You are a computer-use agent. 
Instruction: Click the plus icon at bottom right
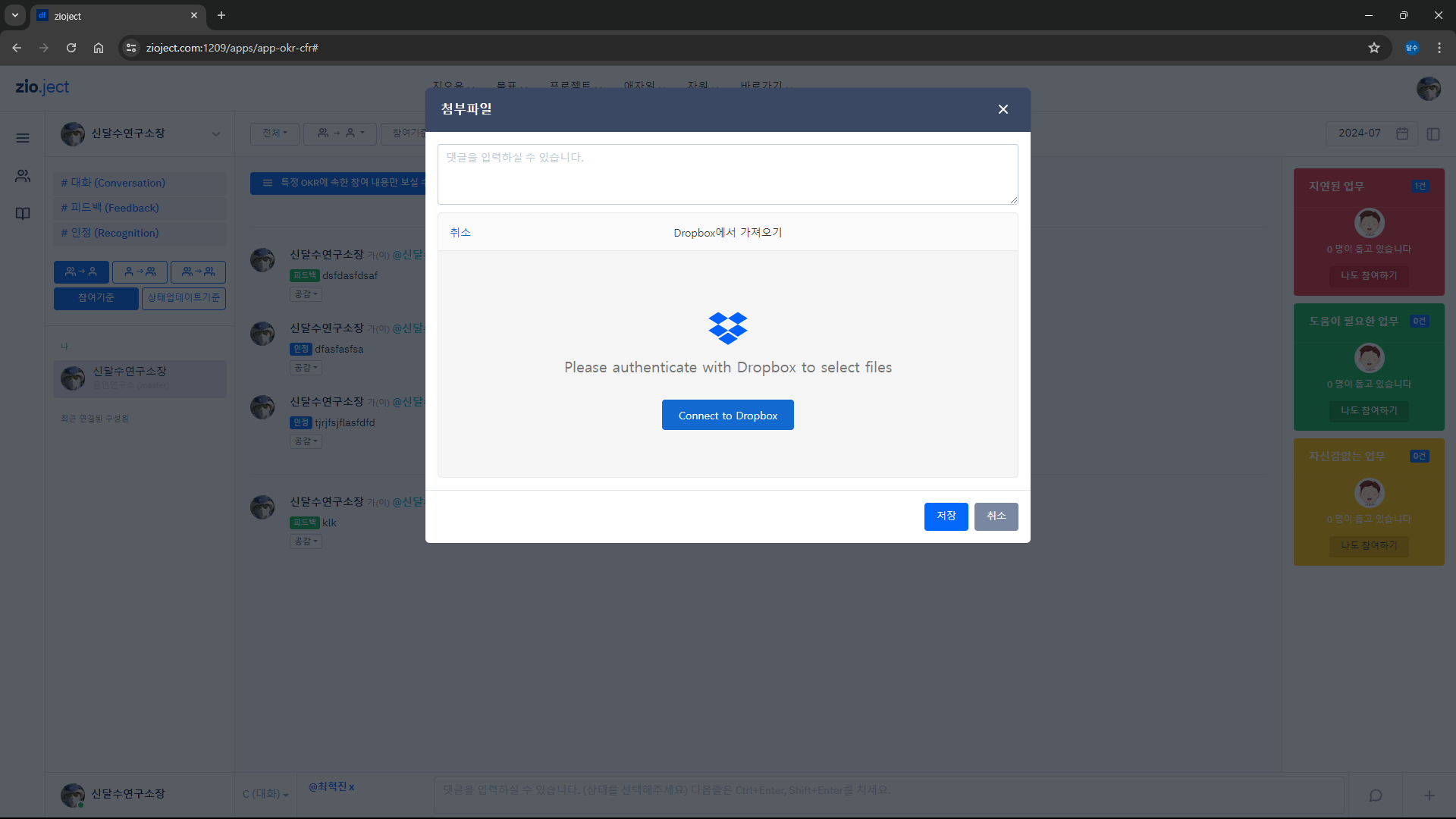1429,795
